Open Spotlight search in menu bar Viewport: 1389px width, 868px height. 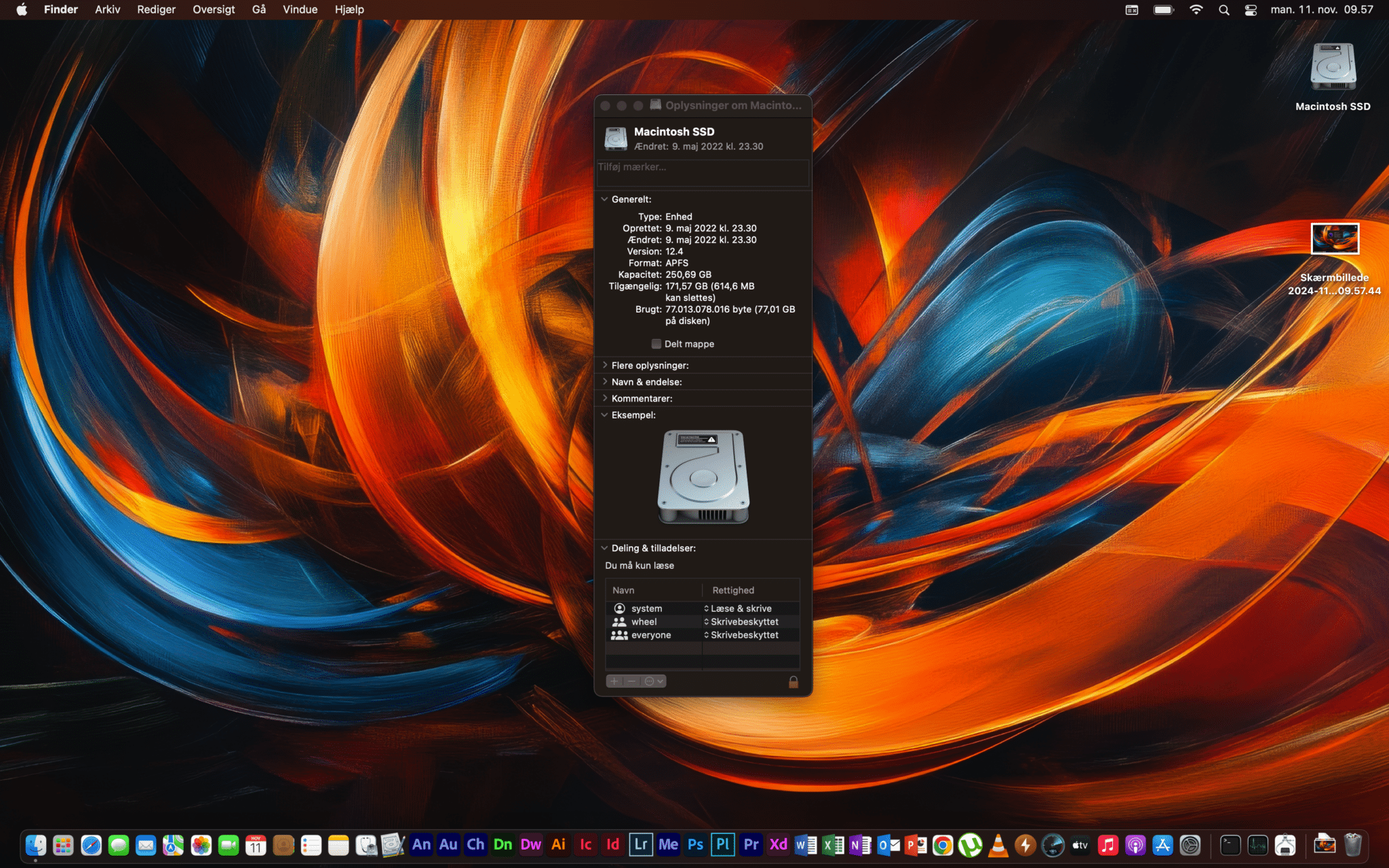1224,9
